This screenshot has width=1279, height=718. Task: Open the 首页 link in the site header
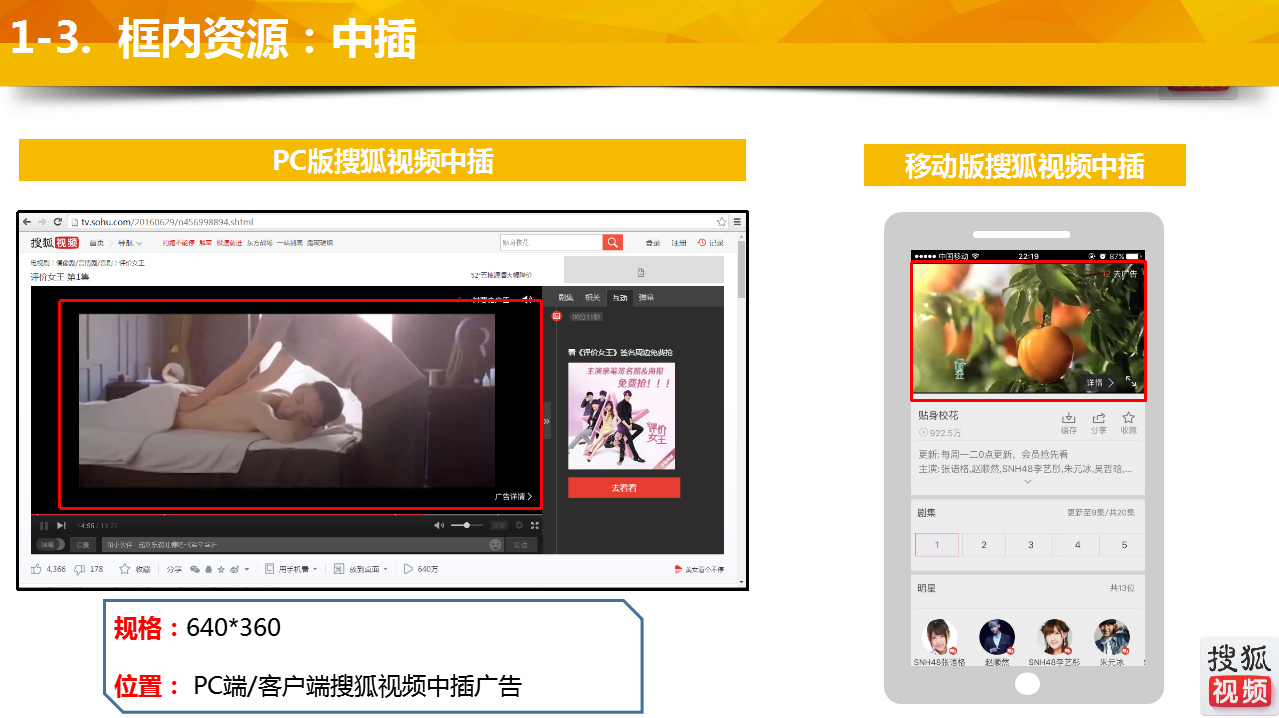tap(96, 243)
